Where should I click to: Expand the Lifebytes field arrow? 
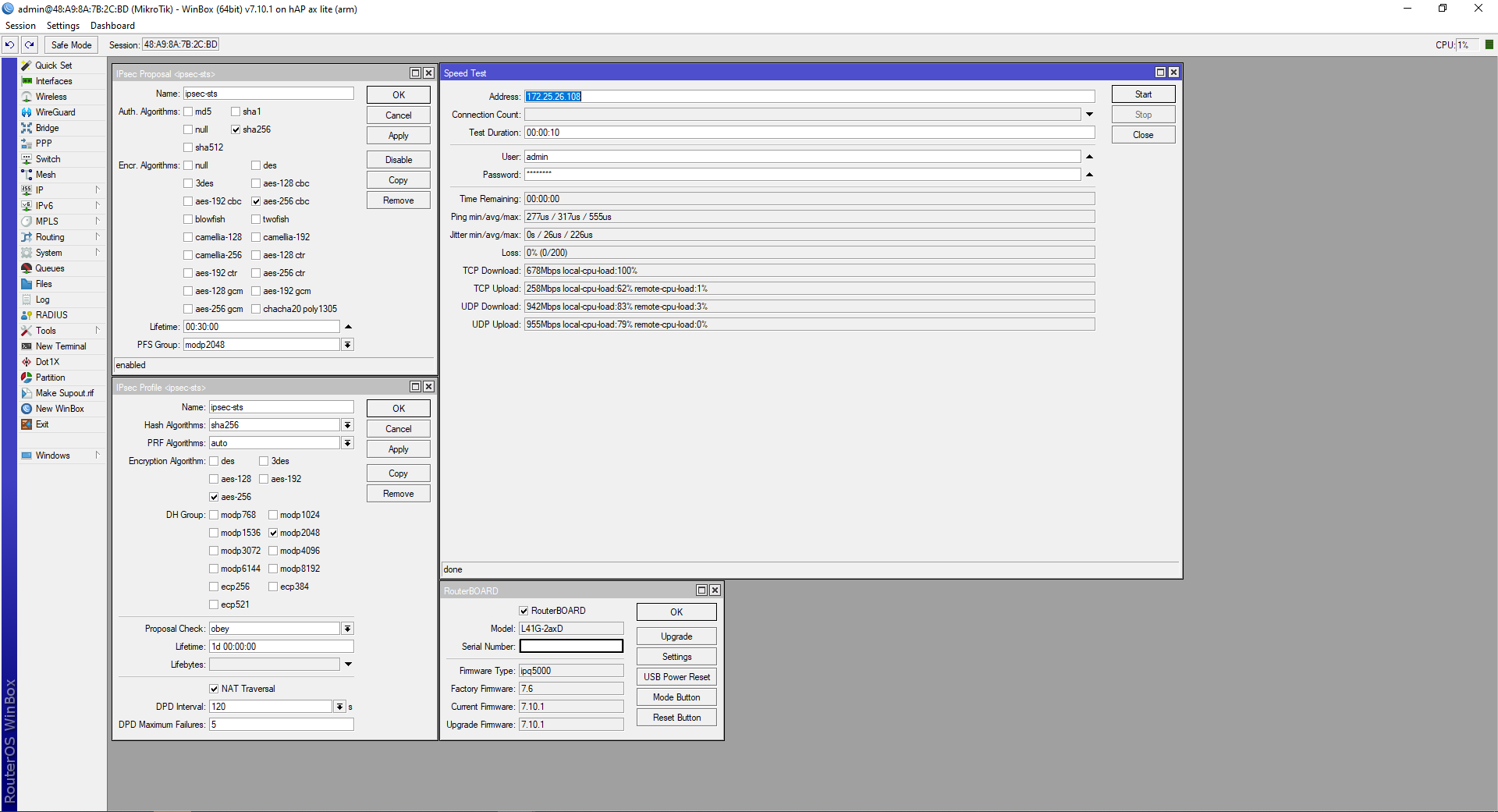pyautogui.click(x=348, y=665)
